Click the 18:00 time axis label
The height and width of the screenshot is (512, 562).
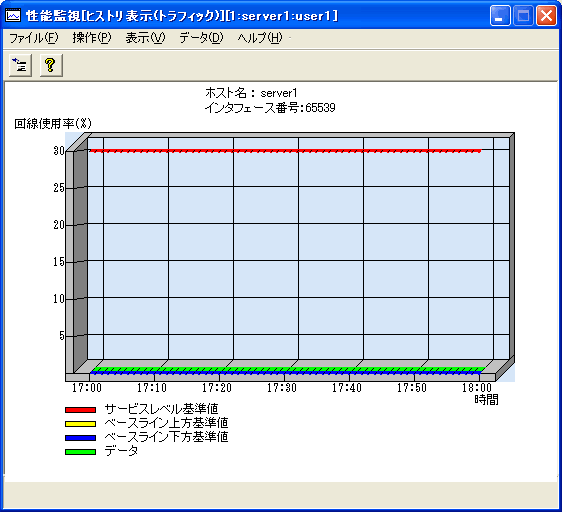point(477,388)
